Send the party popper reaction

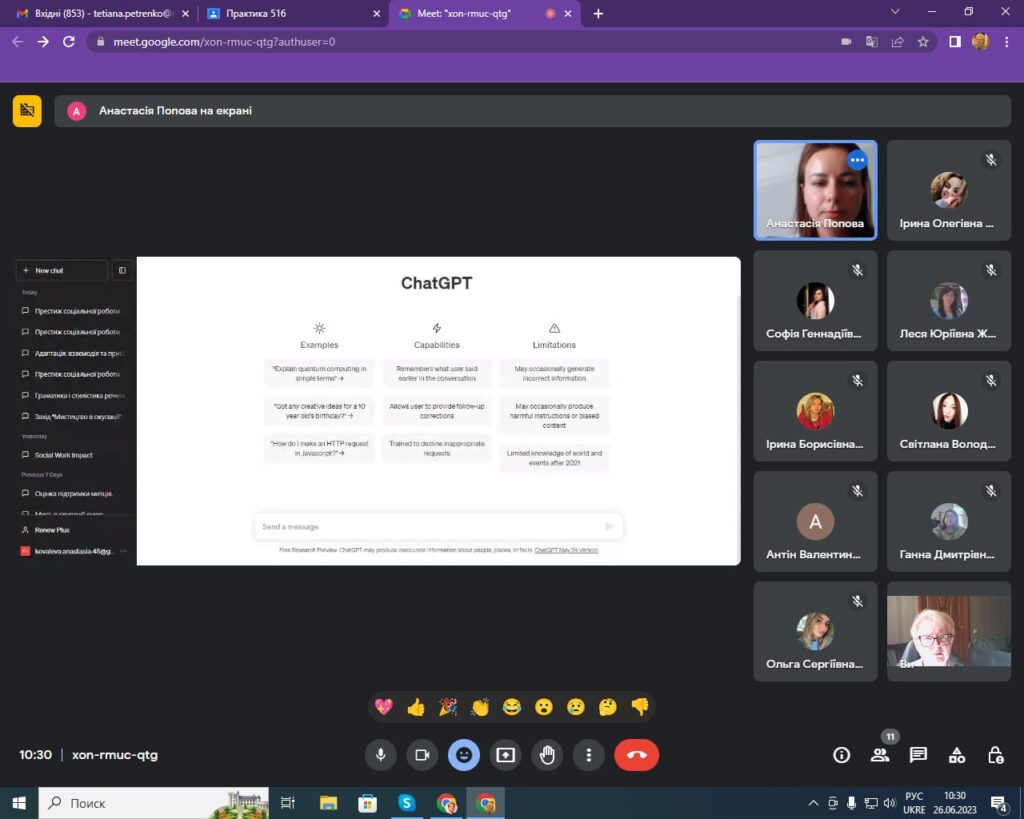pyautogui.click(x=448, y=707)
